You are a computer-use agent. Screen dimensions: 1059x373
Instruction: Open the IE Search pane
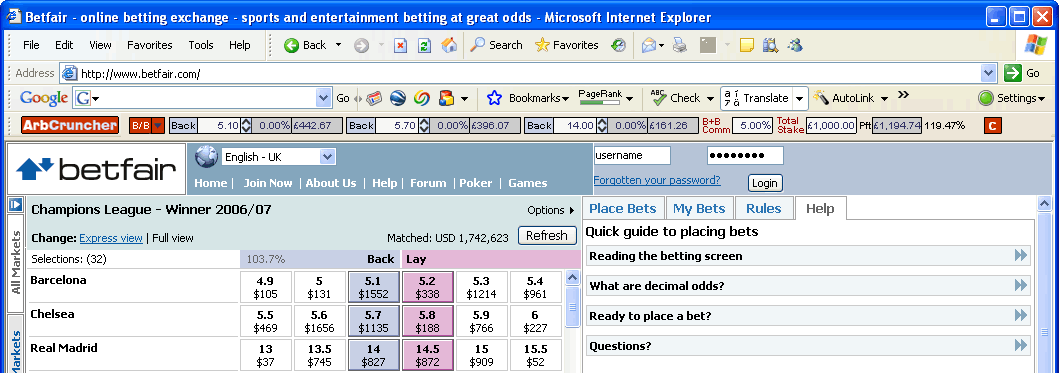496,45
